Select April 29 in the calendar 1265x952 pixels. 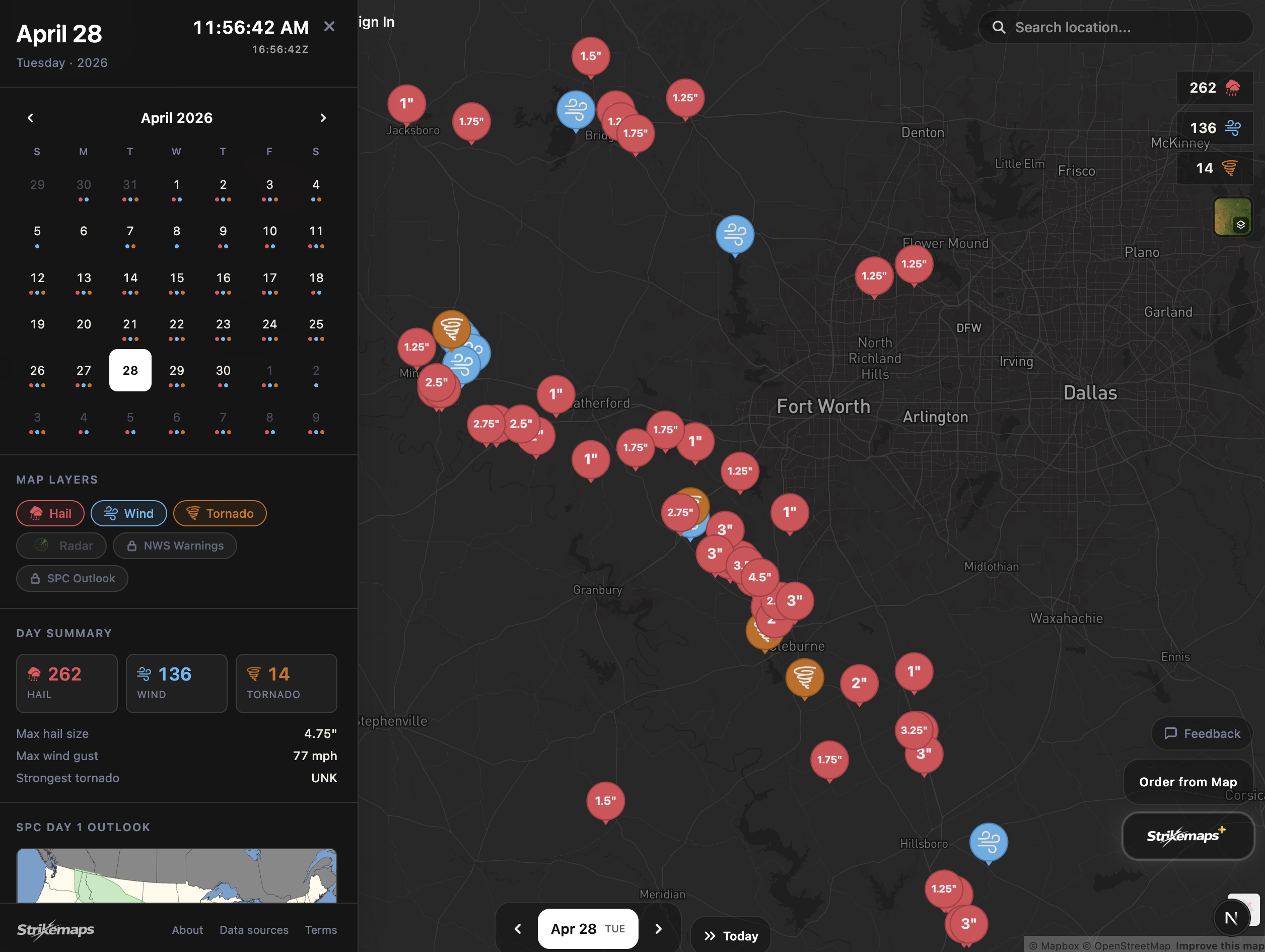[x=177, y=371]
